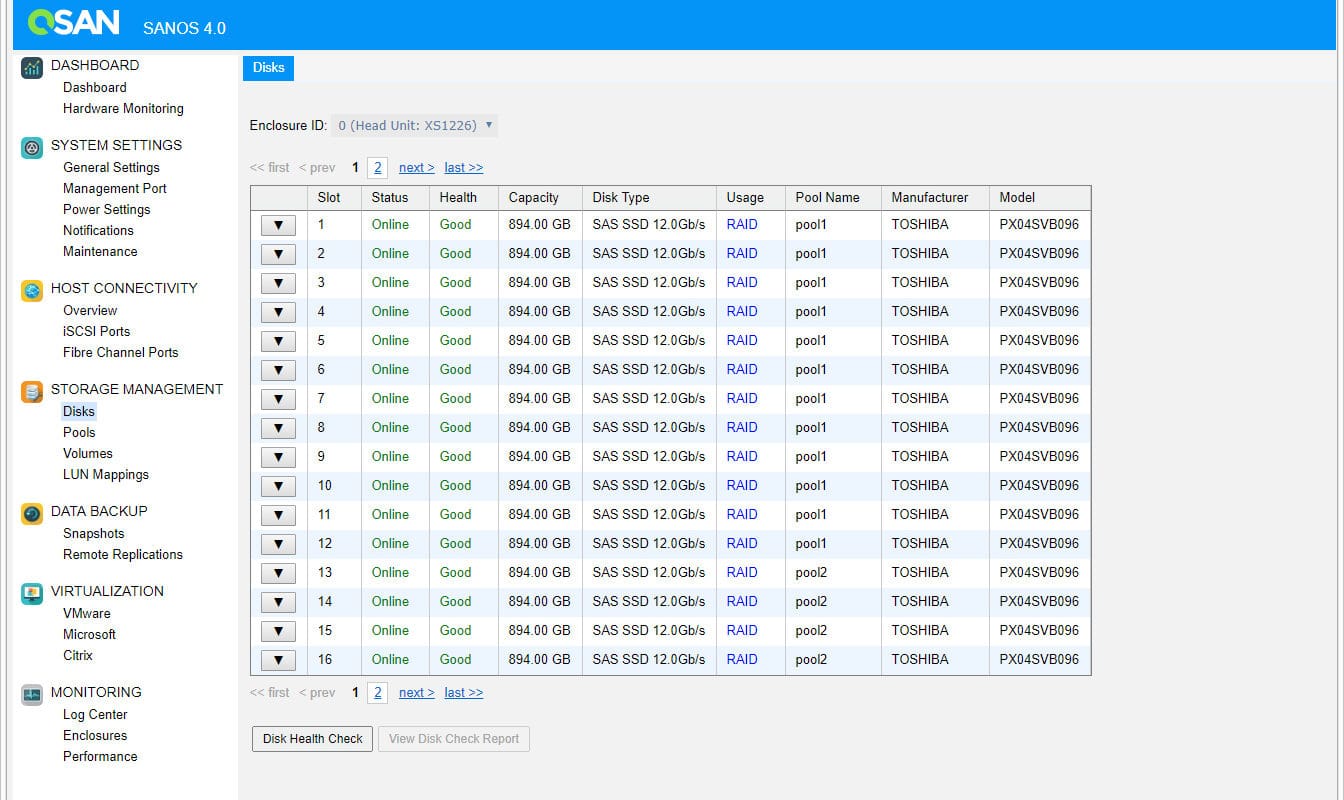Image resolution: width=1344 pixels, height=800 pixels.
Task: Click the Virtualization section icon
Action: click(32, 594)
